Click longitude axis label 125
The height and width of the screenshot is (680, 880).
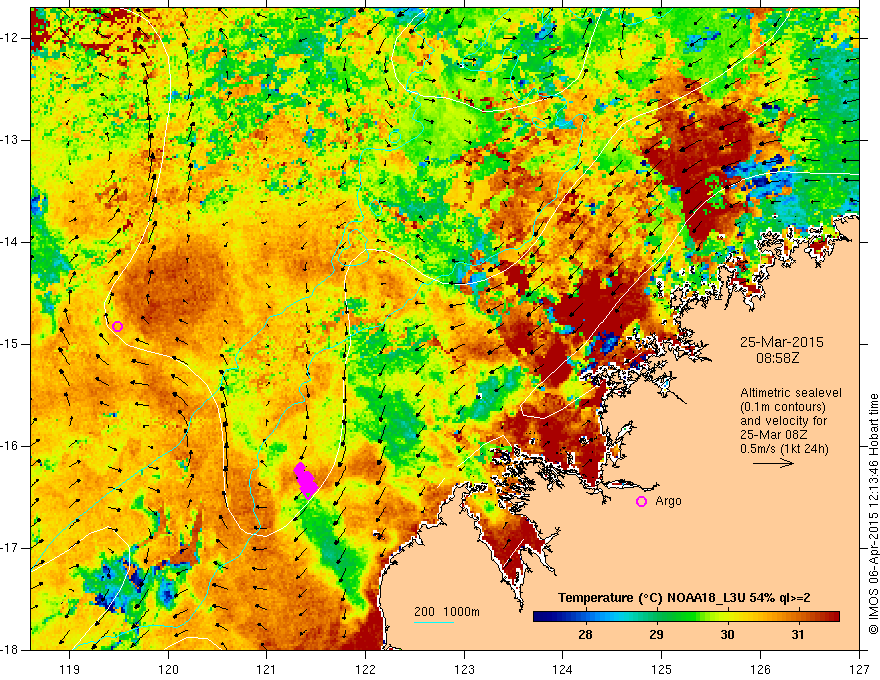click(x=662, y=670)
